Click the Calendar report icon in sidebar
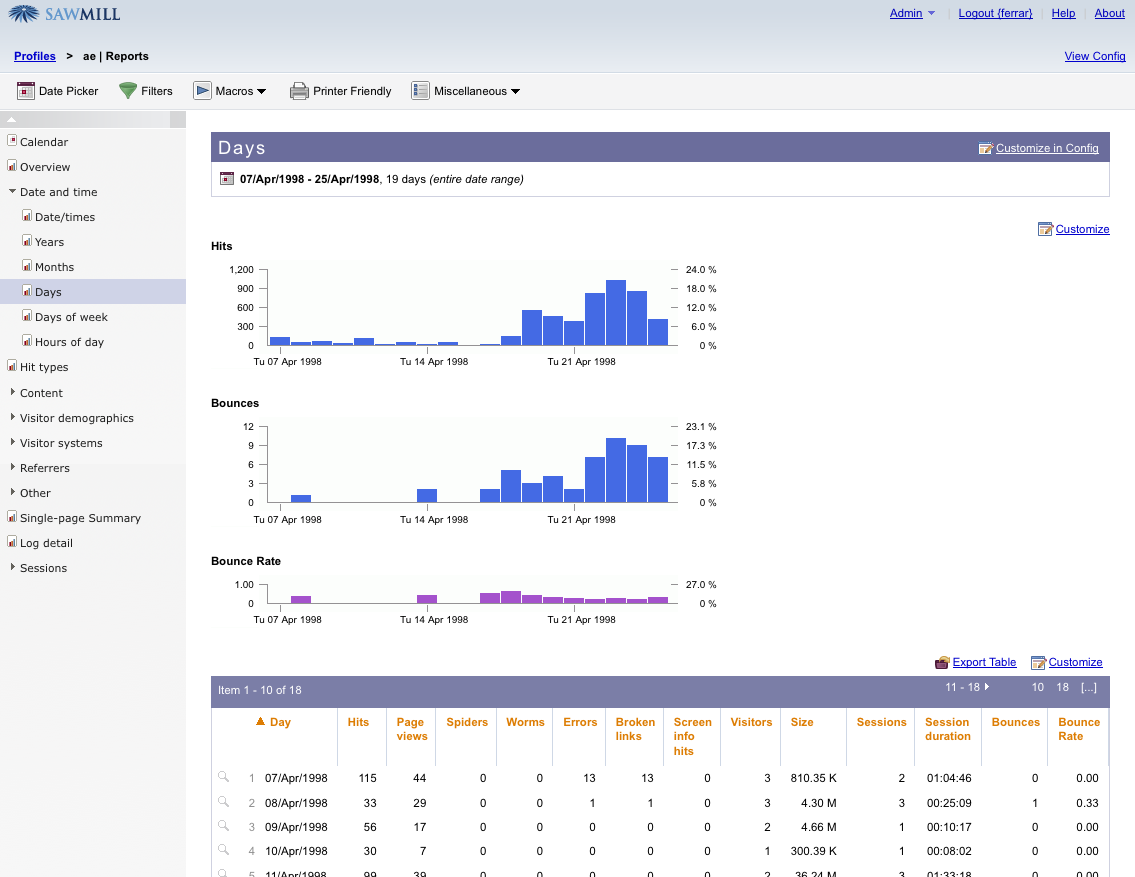The width and height of the screenshot is (1135, 877). coord(12,141)
